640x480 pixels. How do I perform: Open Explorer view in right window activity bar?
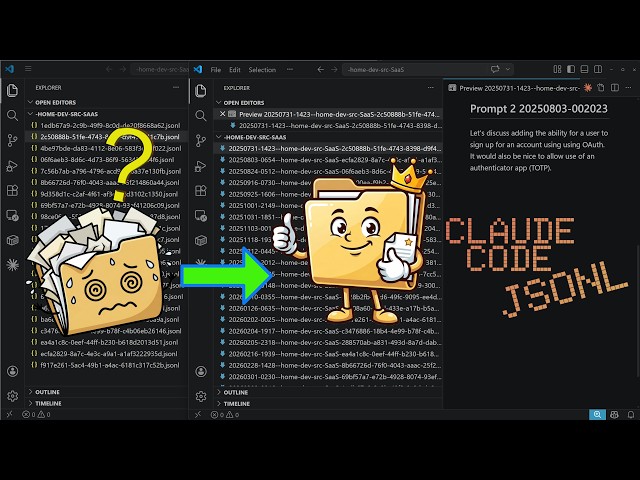pyautogui.click(x=200, y=91)
